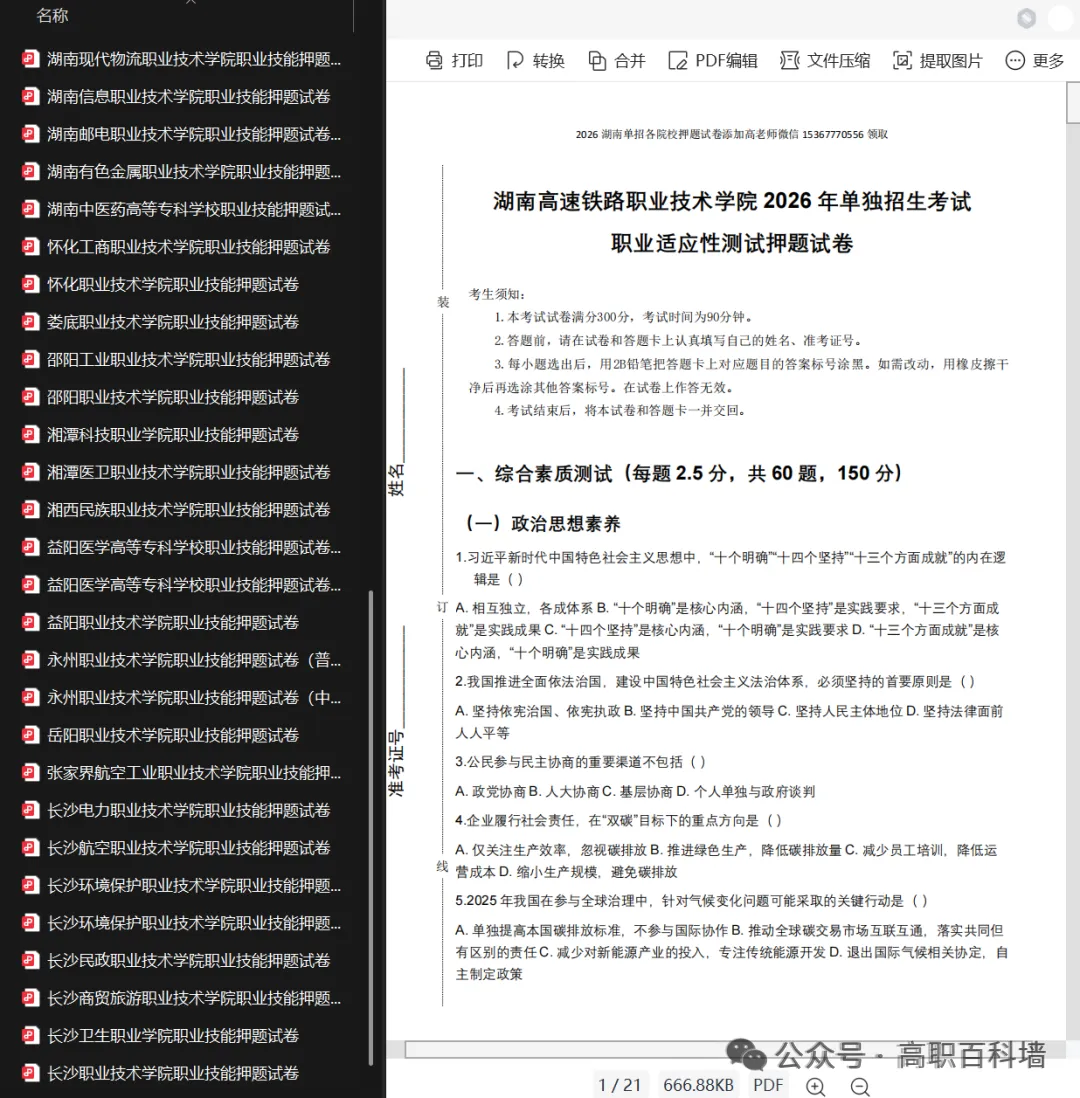Click PDF icon beside 湘潭科技职业学院

30,434
